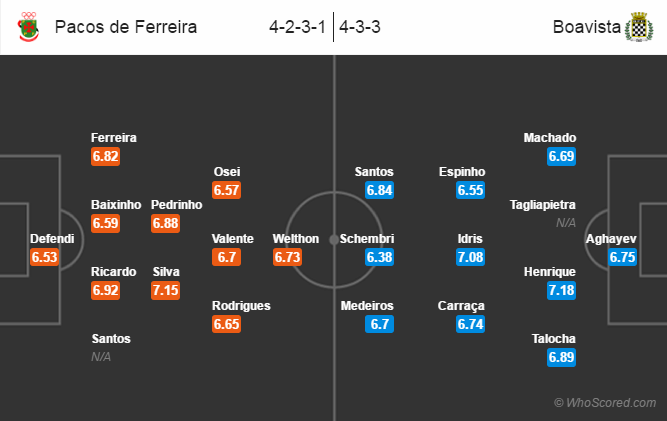Screen dimensions: 667x421
Task: Click the player name Pedrinho
Action: click(x=177, y=205)
